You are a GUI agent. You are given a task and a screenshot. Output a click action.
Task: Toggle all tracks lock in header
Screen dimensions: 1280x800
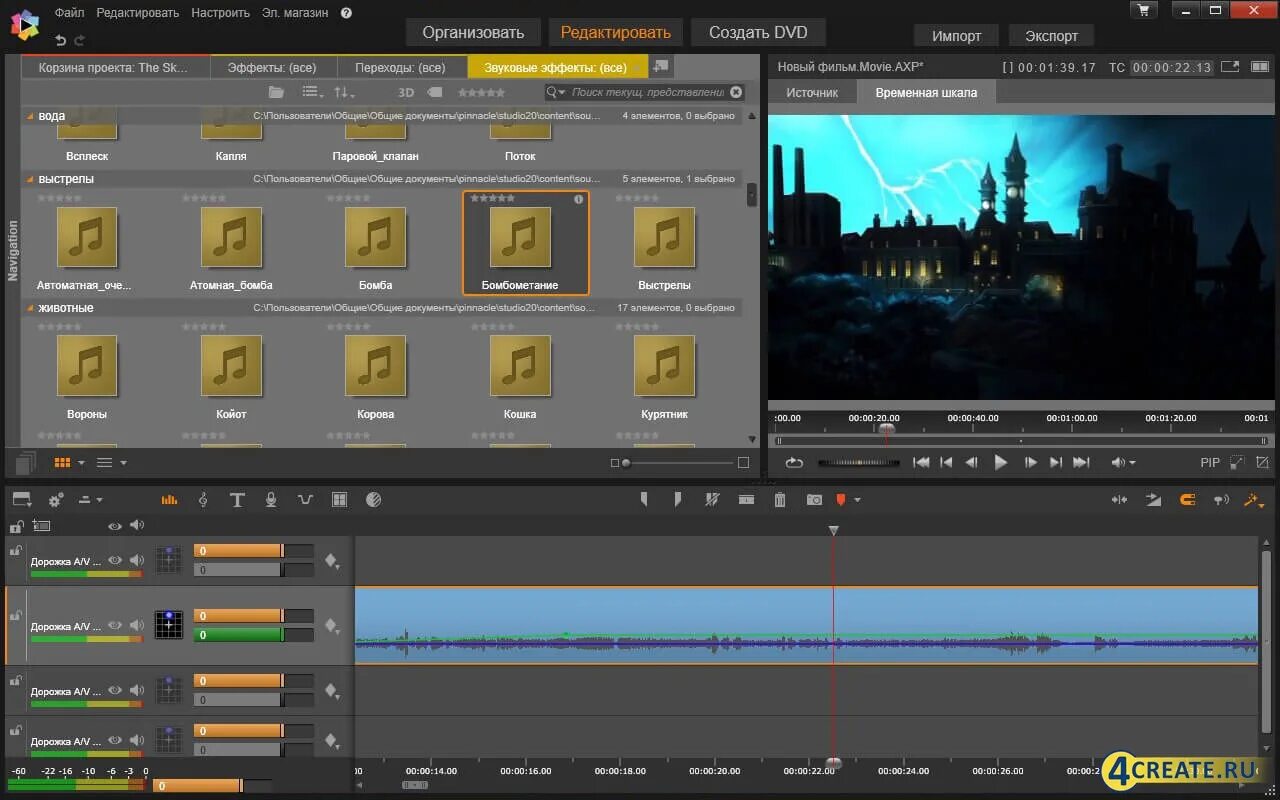point(16,526)
